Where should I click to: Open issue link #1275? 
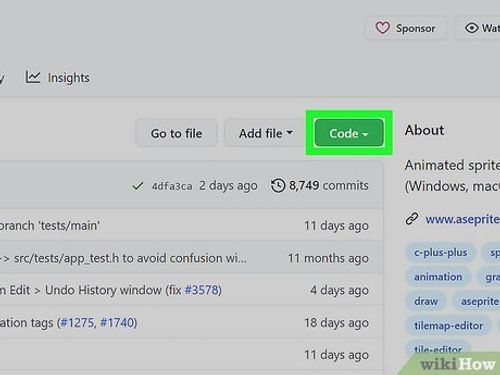(x=77, y=323)
